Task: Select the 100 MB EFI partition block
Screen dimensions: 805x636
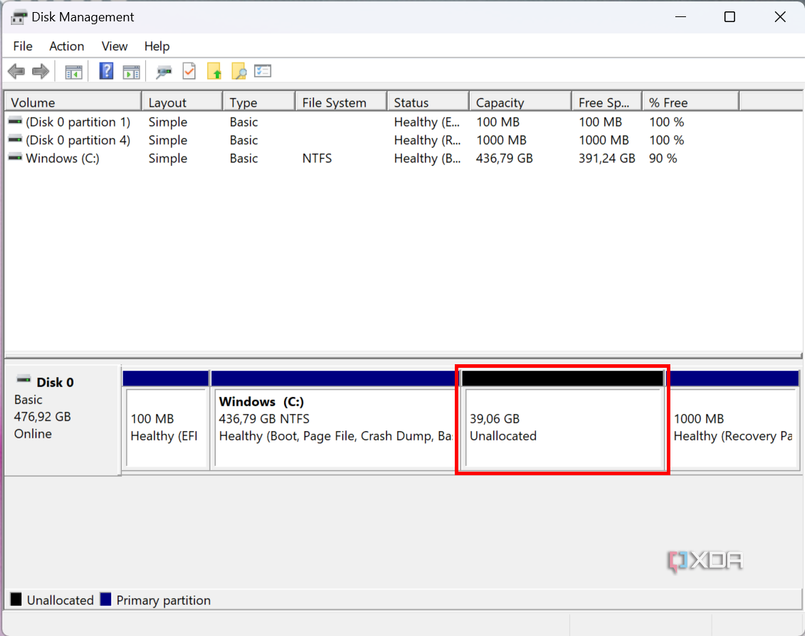Action: click(x=166, y=419)
